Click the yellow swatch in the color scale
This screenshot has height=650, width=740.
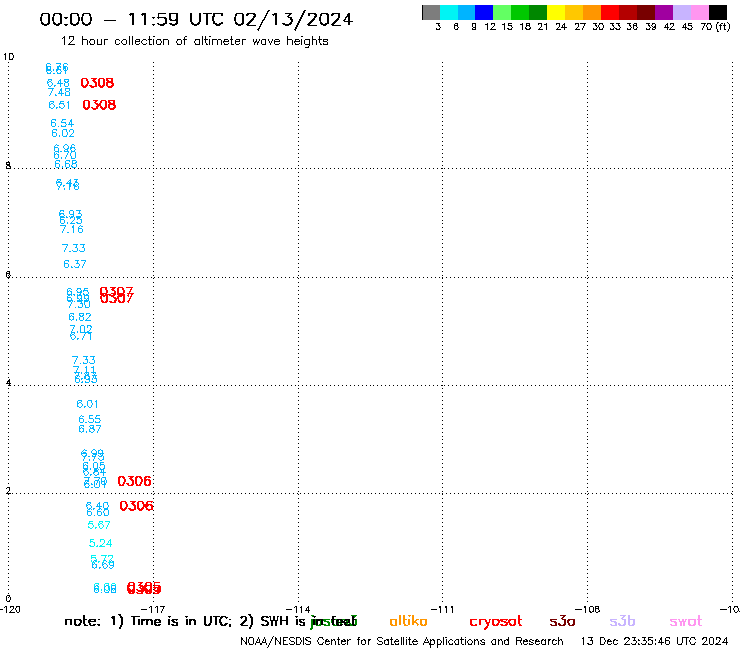[x=556, y=12]
